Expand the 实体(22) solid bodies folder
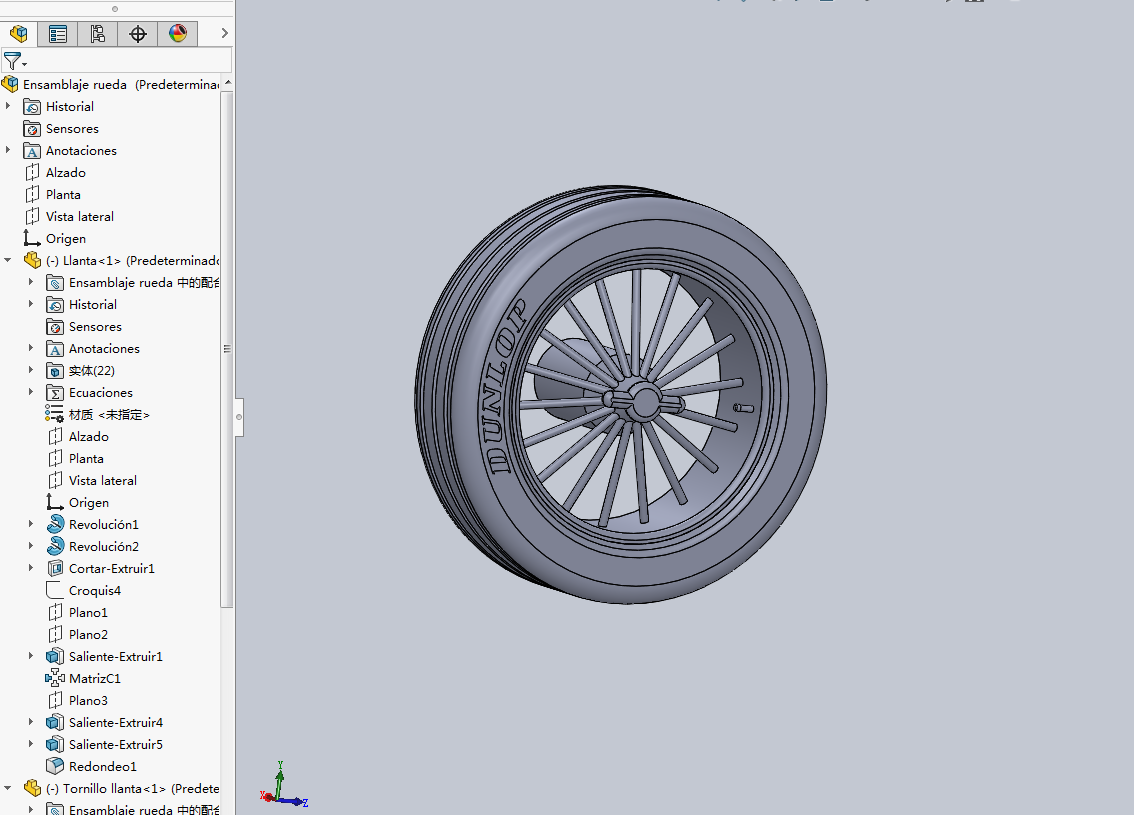The width and height of the screenshot is (1134, 815). [x=31, y=370]
